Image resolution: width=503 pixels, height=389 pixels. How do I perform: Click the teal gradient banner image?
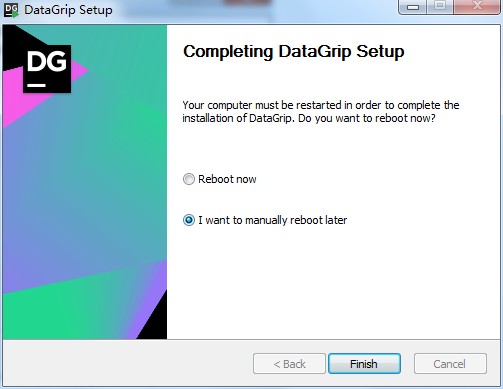point(85,182)
